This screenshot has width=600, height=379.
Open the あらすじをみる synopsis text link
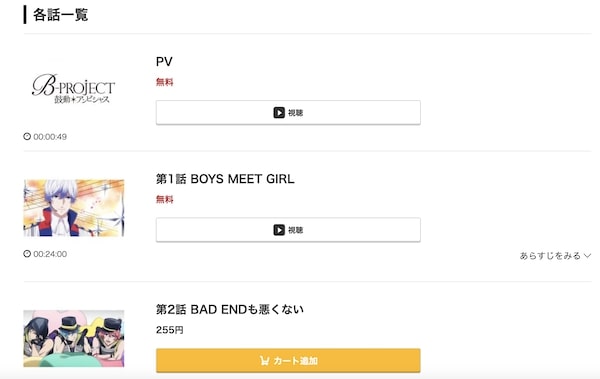[x=550, y=256]
